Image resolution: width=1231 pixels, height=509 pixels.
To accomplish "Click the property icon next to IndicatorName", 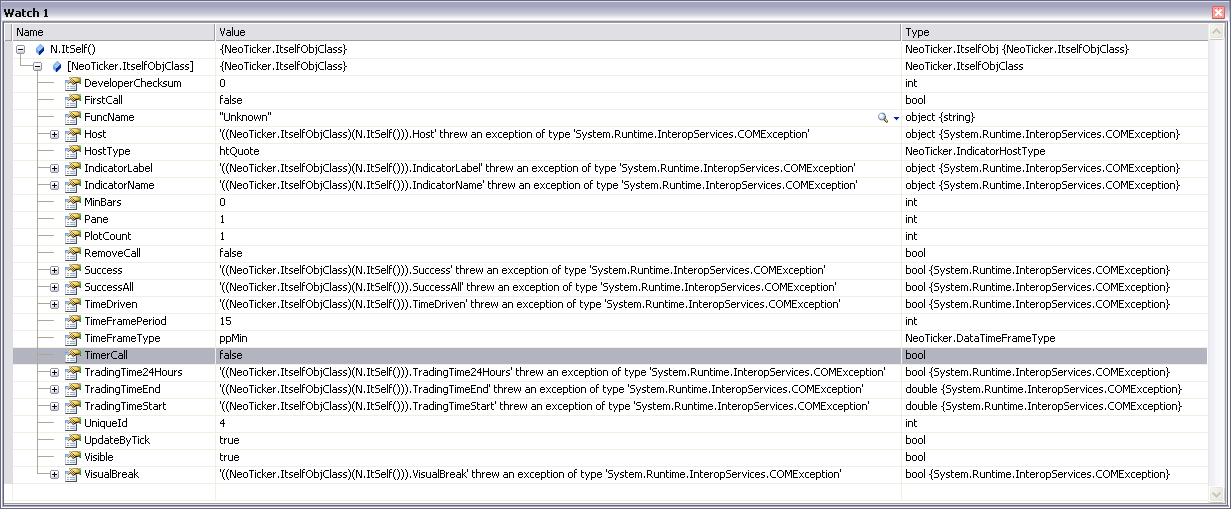I will (x=72, y=185).
